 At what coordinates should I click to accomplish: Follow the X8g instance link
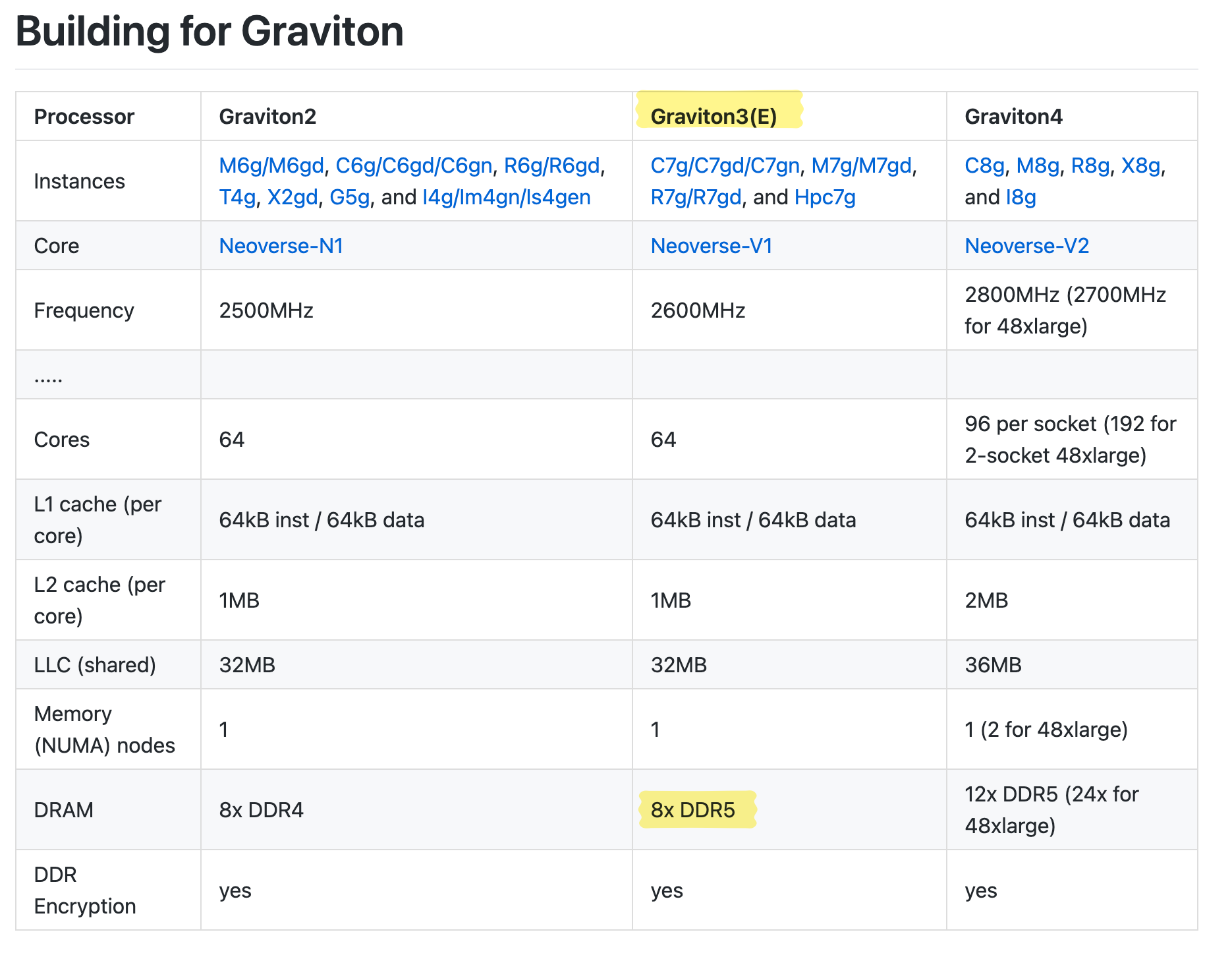click(x=1141, y=165)
